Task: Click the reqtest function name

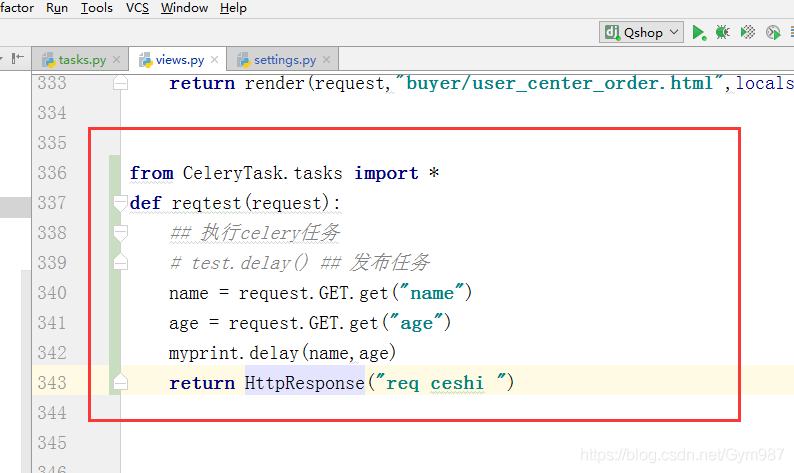Action: [x=206, y=203]
